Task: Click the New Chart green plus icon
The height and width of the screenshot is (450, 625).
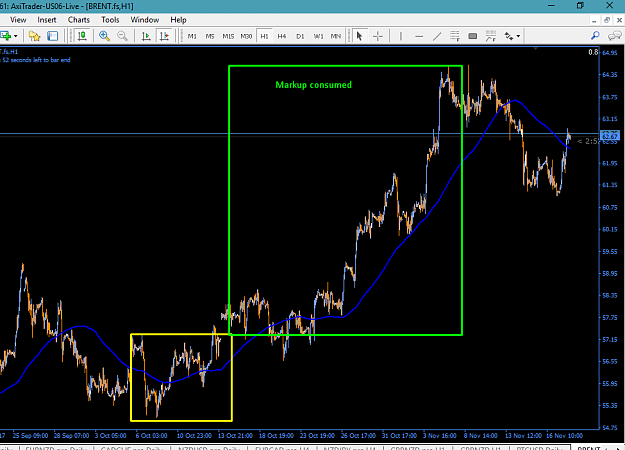Action: tap(6, 36)
